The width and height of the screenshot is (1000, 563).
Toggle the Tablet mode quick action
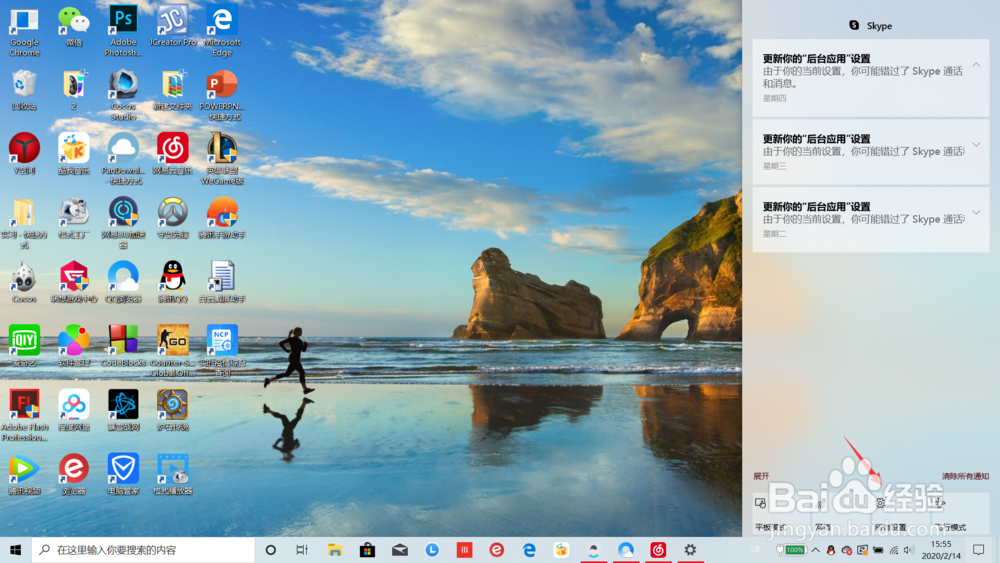pos(781,513)
